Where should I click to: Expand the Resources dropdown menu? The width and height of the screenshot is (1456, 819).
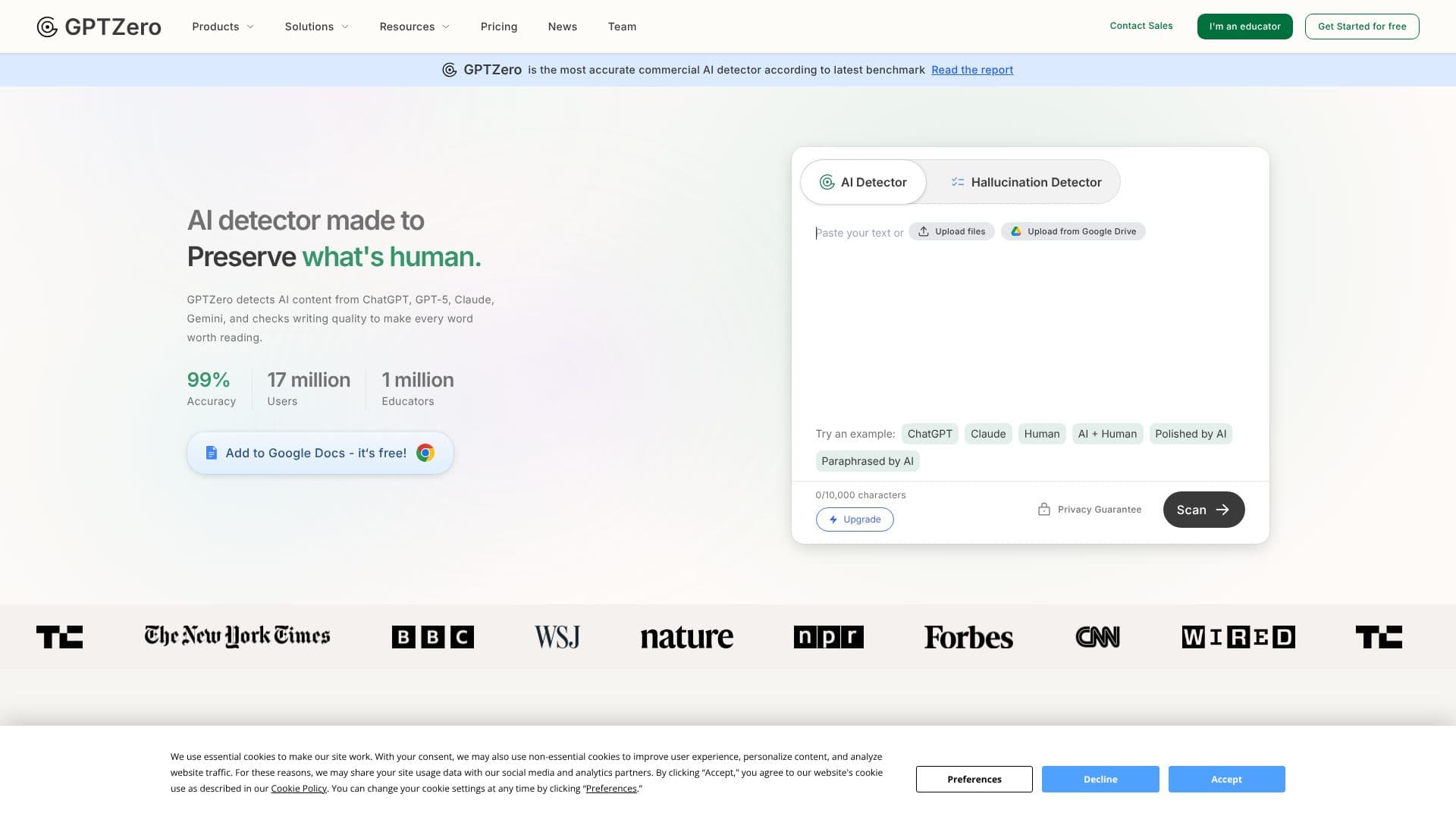pos(415,27)
